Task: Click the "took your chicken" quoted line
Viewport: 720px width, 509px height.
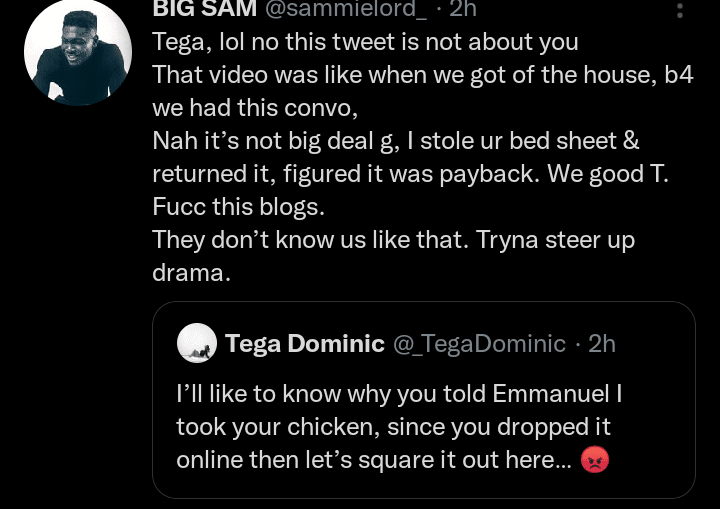Action: coord(393,427)
